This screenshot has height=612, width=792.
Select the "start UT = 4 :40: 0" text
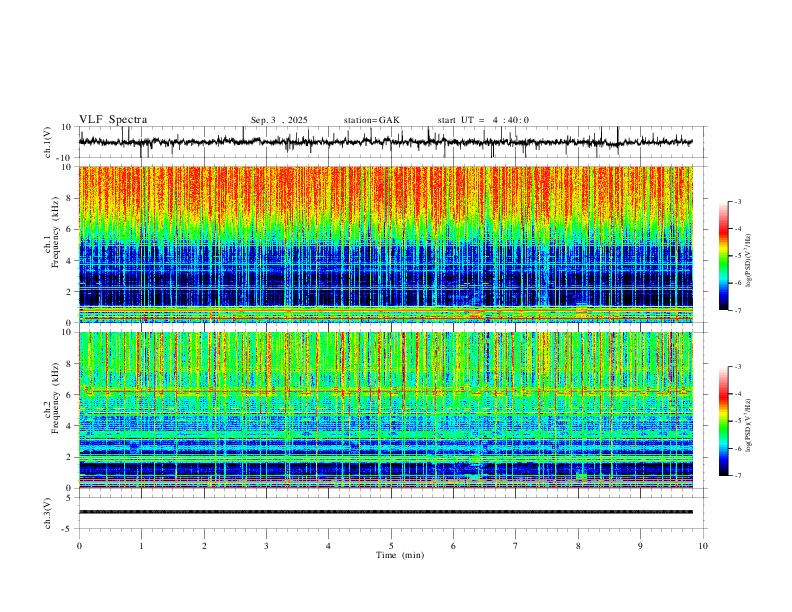pos(483,120)
